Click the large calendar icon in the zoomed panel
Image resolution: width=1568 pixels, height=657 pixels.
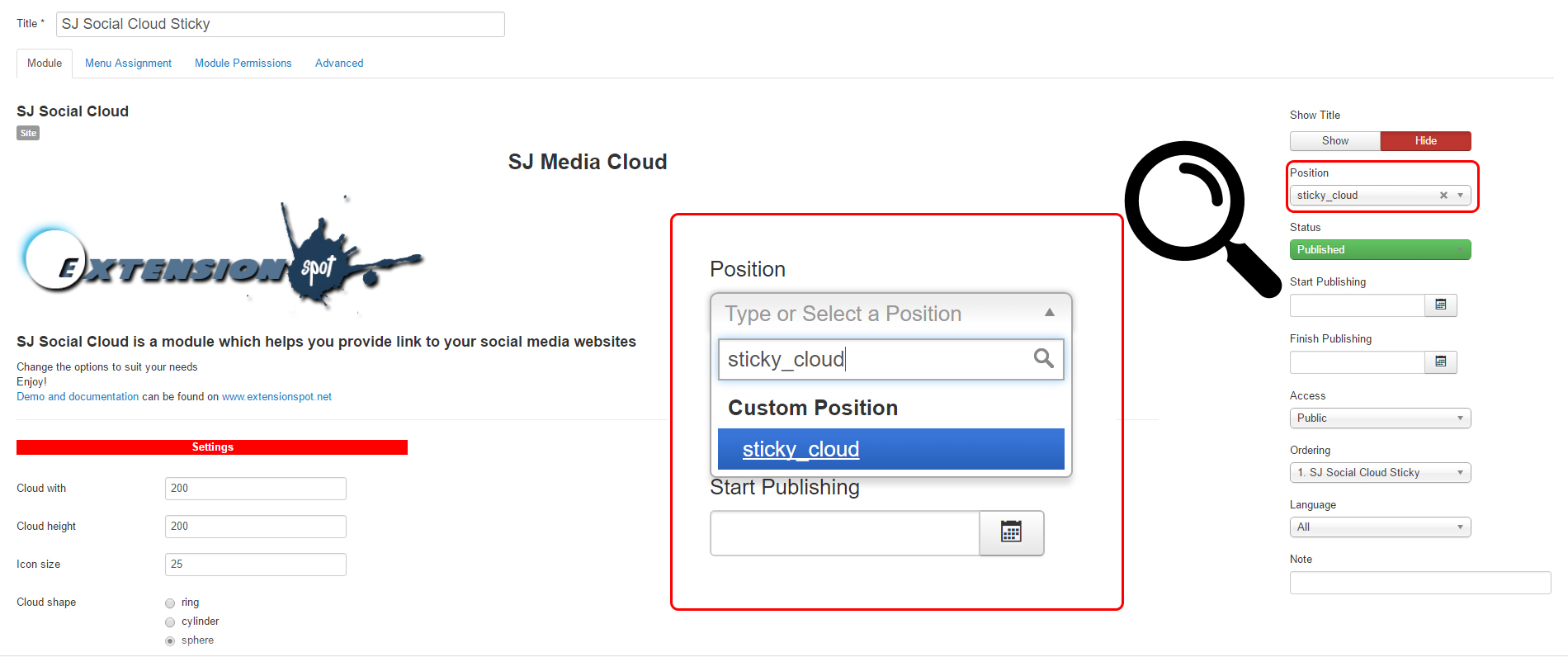[1011, 532]
